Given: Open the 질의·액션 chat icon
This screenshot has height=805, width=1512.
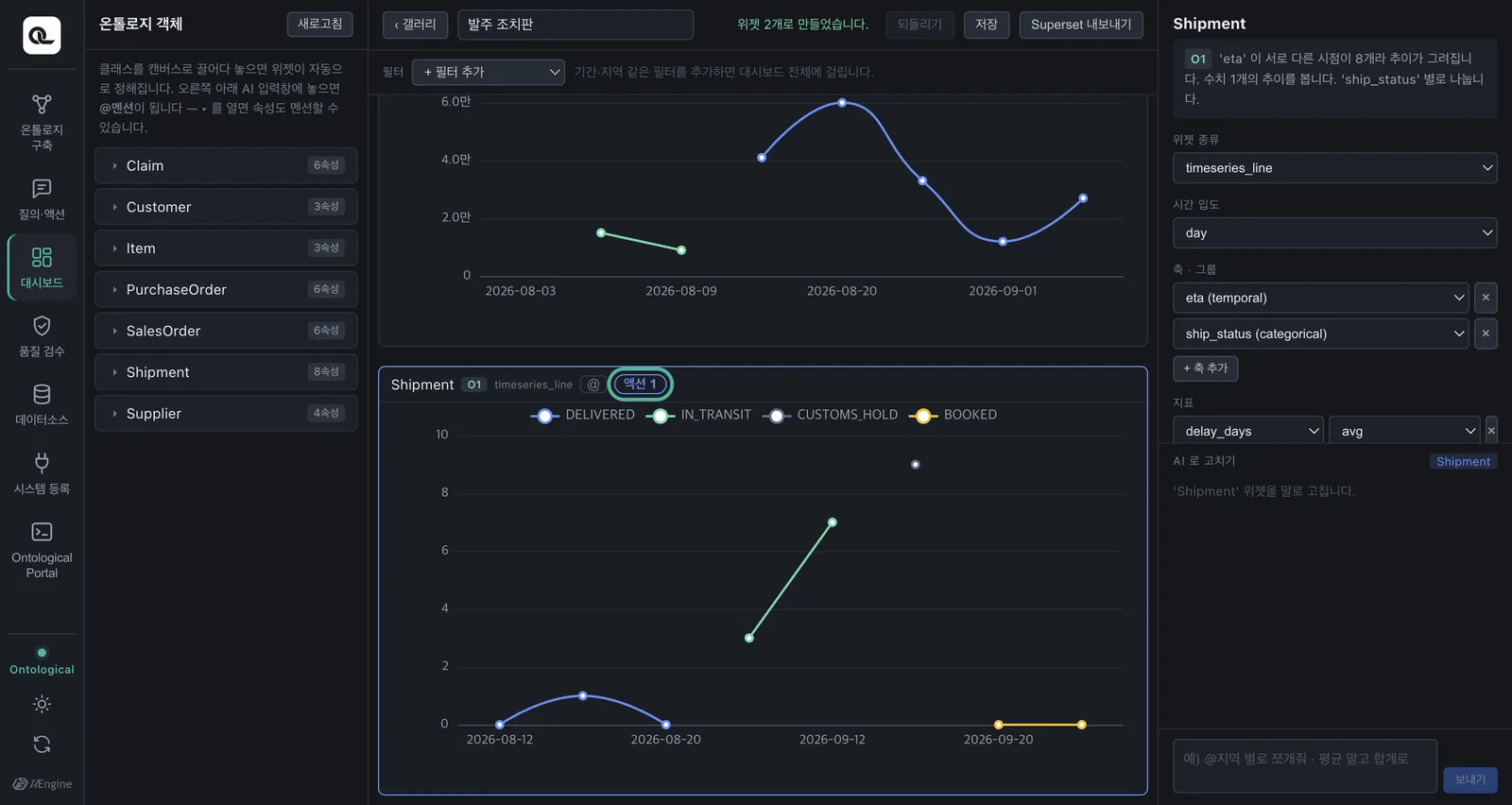Looking at the screenshot, I should [42, 189].
